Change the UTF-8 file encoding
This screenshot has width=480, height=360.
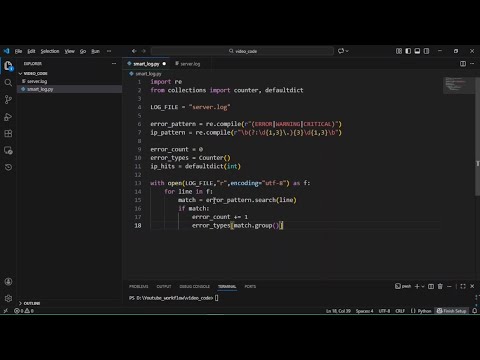(x=384, y=311)
